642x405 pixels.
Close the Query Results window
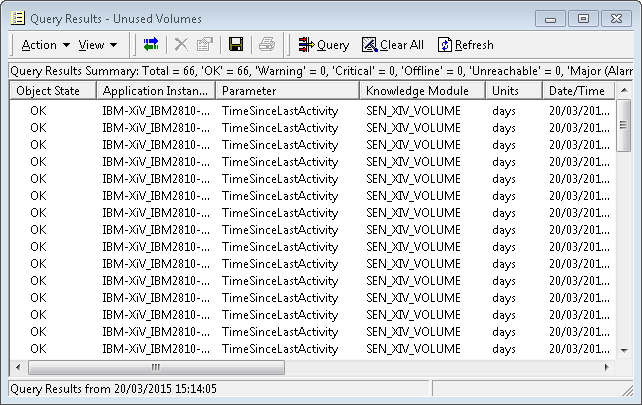point(616,19)
